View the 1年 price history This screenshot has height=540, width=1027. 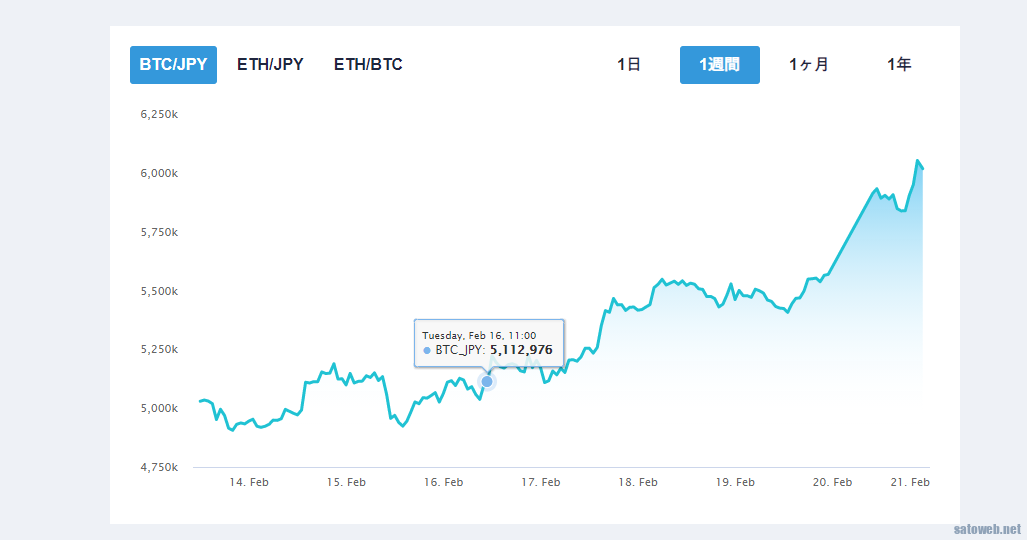pos(899,65)
